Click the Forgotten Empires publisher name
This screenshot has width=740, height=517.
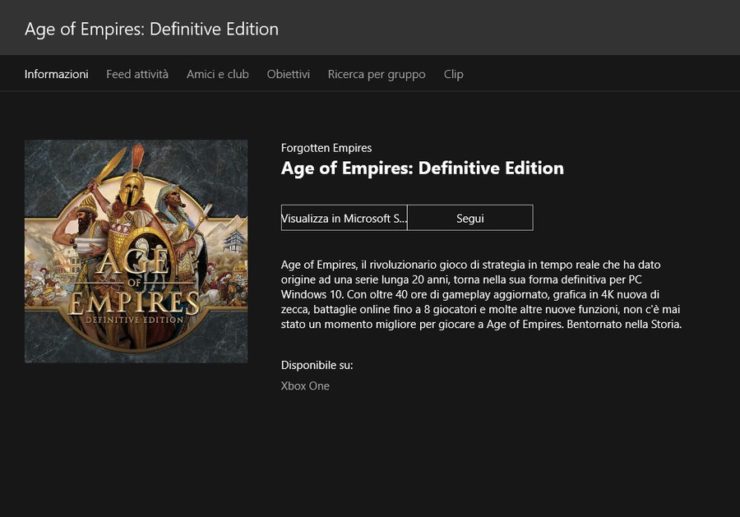pos(326,148)
